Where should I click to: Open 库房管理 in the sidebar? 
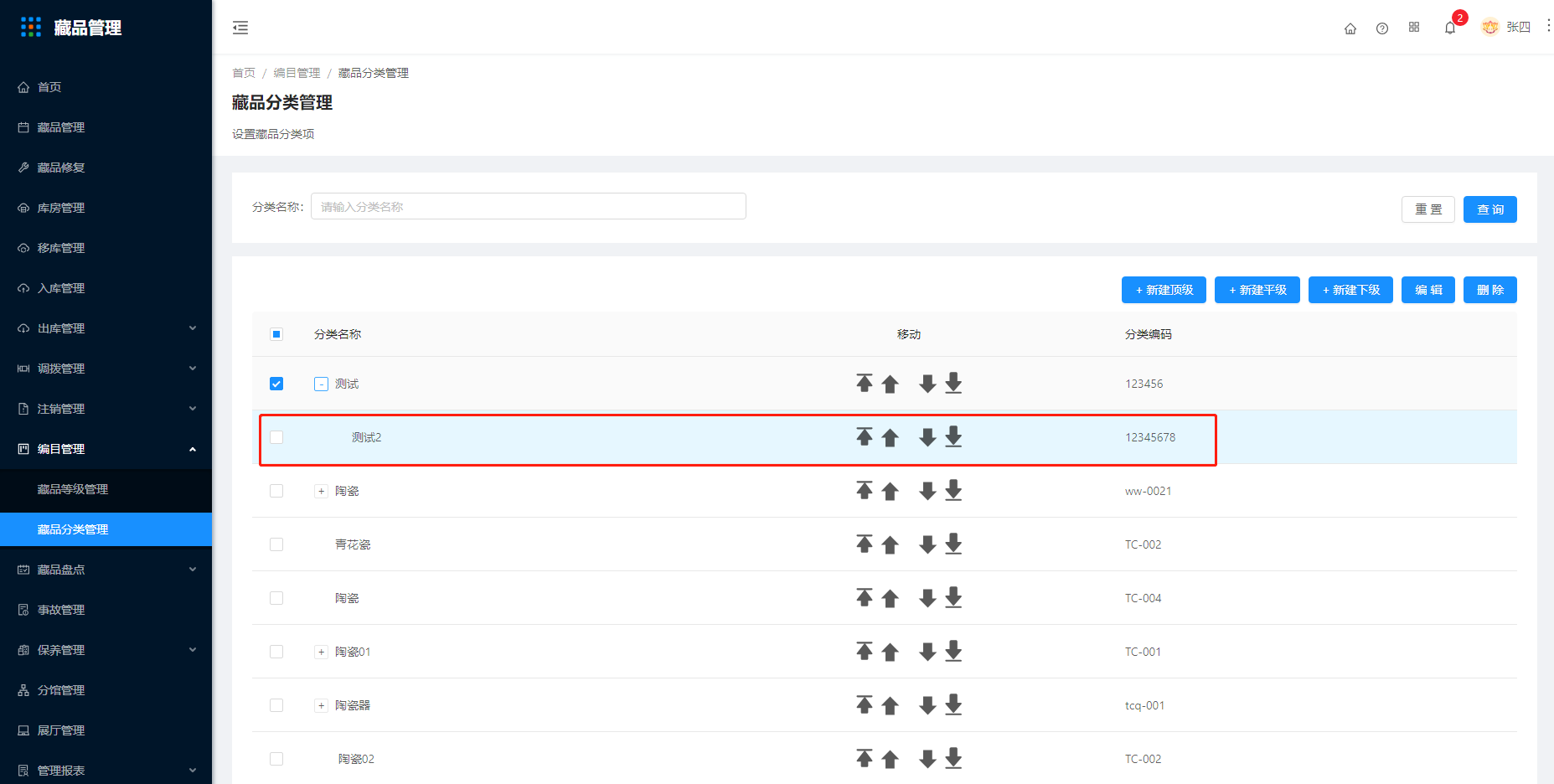[106, 208]
